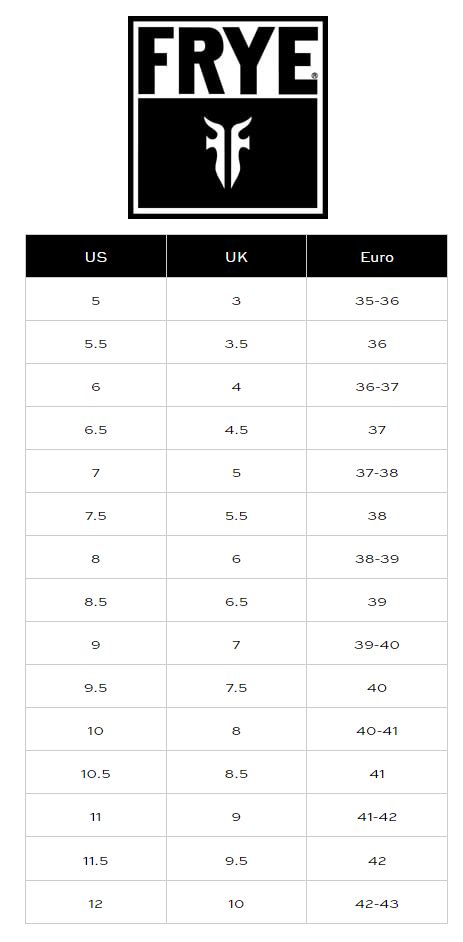Click the bull head emblem in logo
Viewport: 463px width, 942px height.
(x=228, y=152)
